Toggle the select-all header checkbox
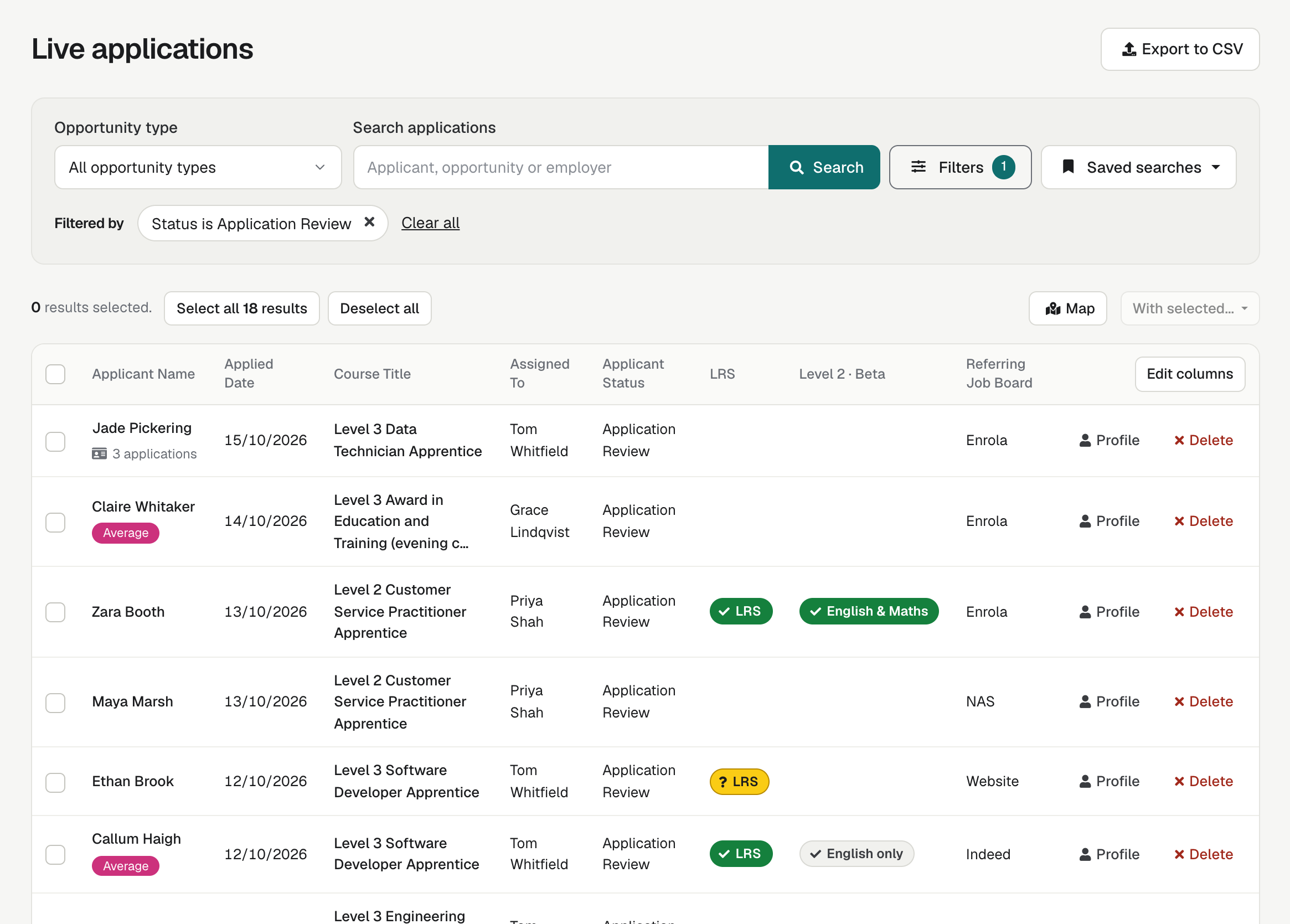Viewport: 1290px width, 924px height. [55, 374]
